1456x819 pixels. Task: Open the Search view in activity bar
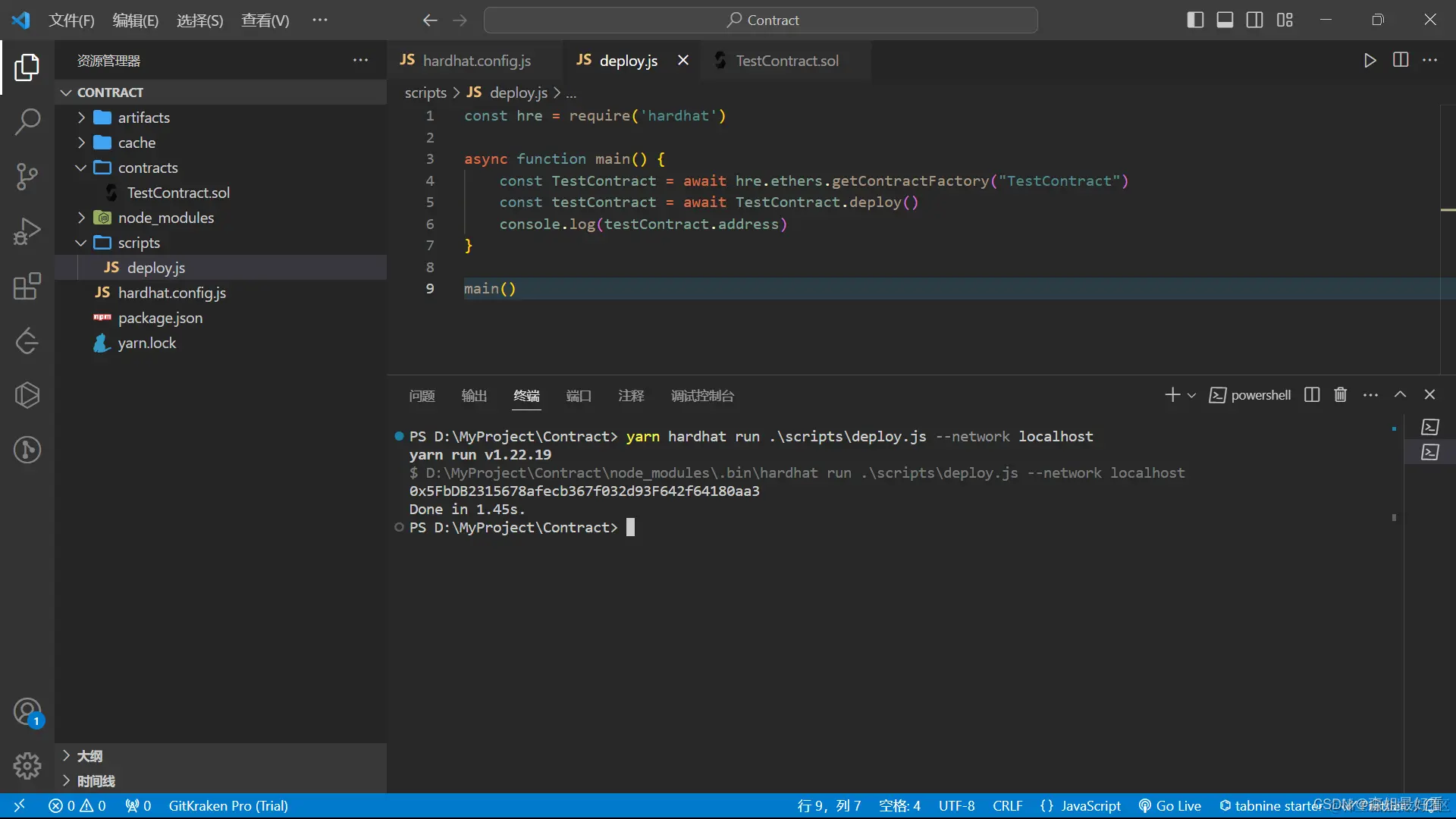(x=27, y=121)
